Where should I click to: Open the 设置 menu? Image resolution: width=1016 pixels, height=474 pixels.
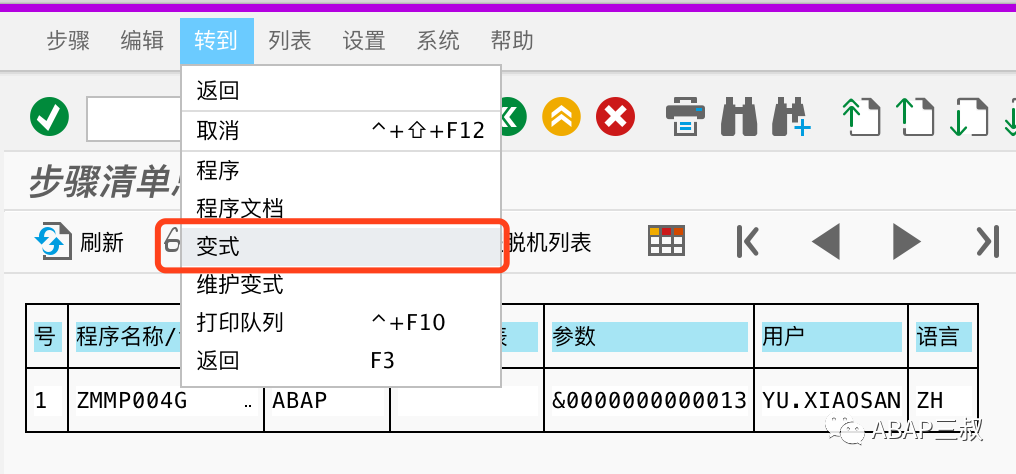[x=364, y=41]
